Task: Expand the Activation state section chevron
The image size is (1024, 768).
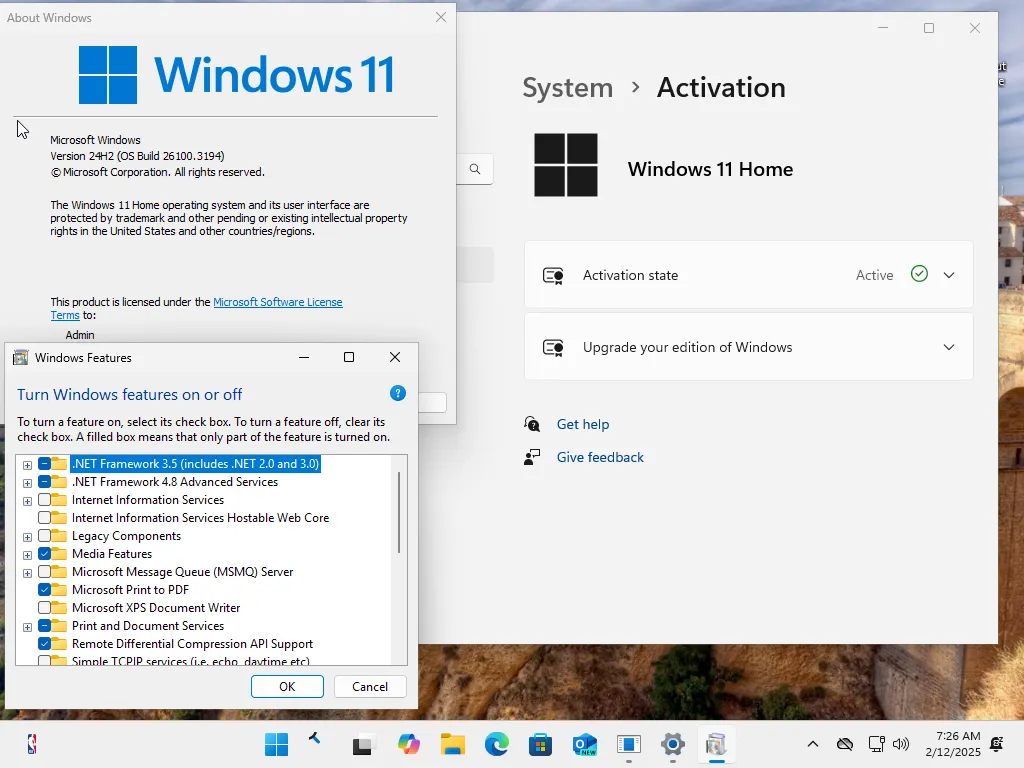Action: [949, 275]
